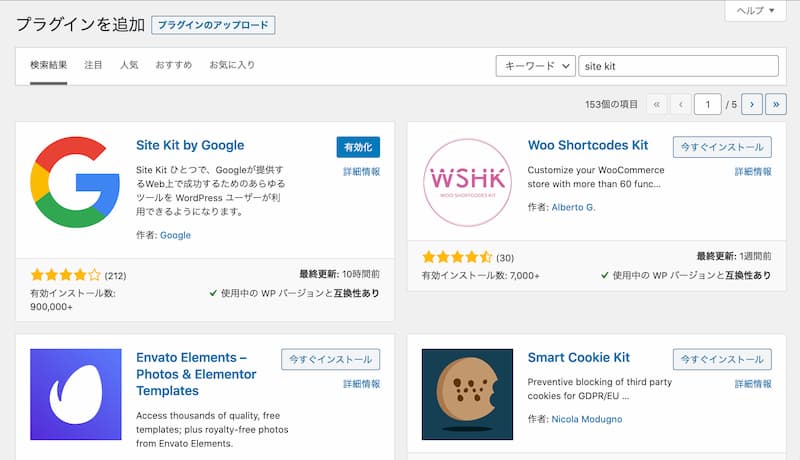Click the プラグインを追加 page heading
The width and height of the screenshot is (800, 460).
point(81,24)
